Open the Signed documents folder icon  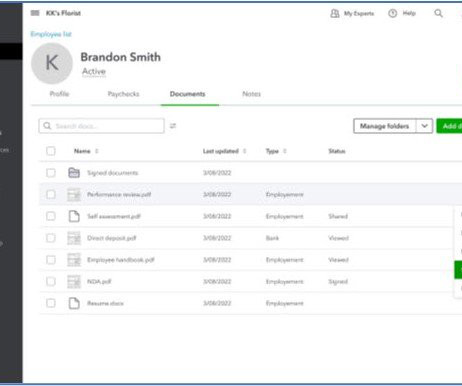click(74, 173)
